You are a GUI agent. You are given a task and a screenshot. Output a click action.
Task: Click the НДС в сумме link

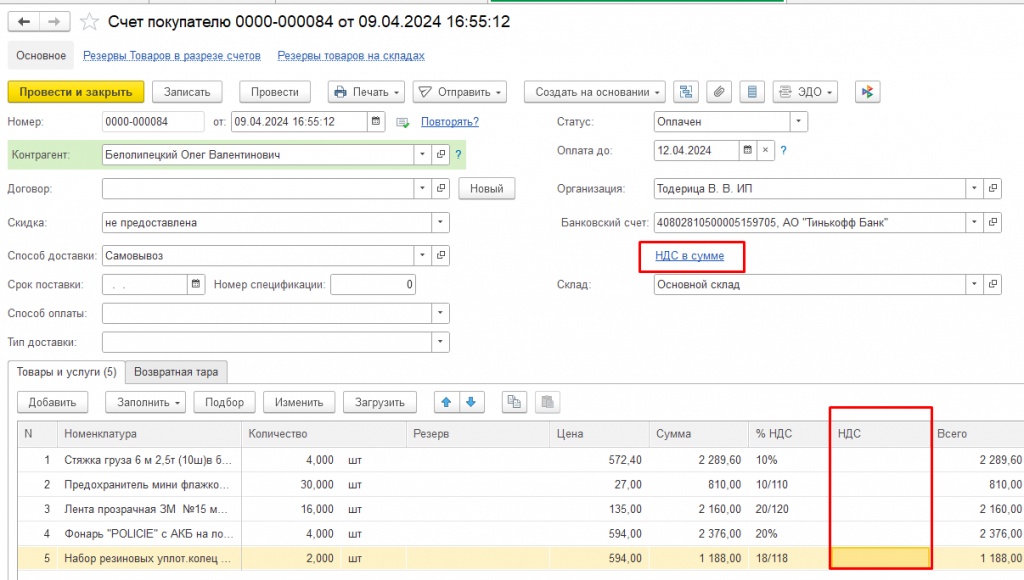(690, 256)
